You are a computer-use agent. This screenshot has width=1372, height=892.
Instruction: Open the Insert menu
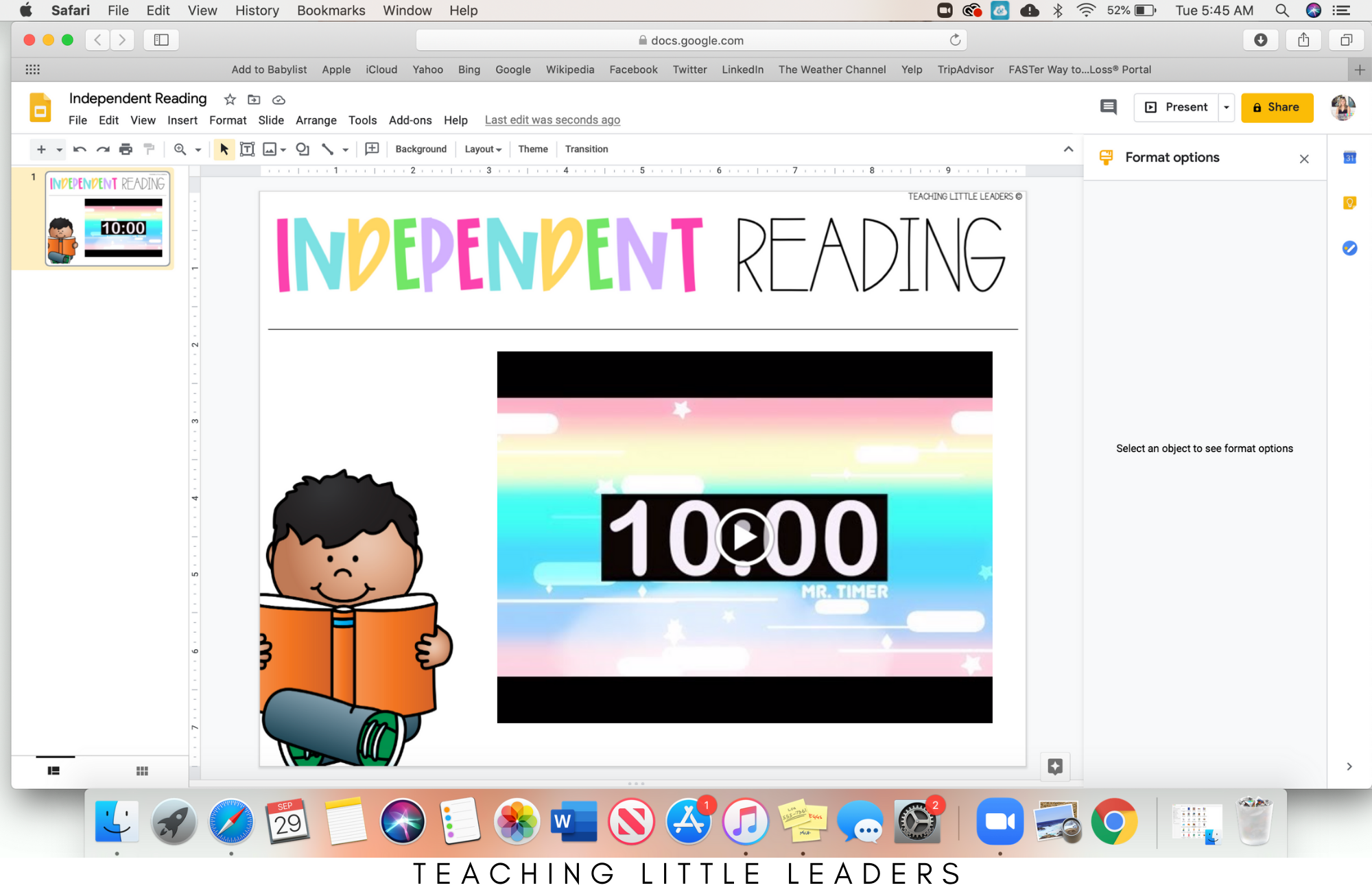(x=182, y=120)
